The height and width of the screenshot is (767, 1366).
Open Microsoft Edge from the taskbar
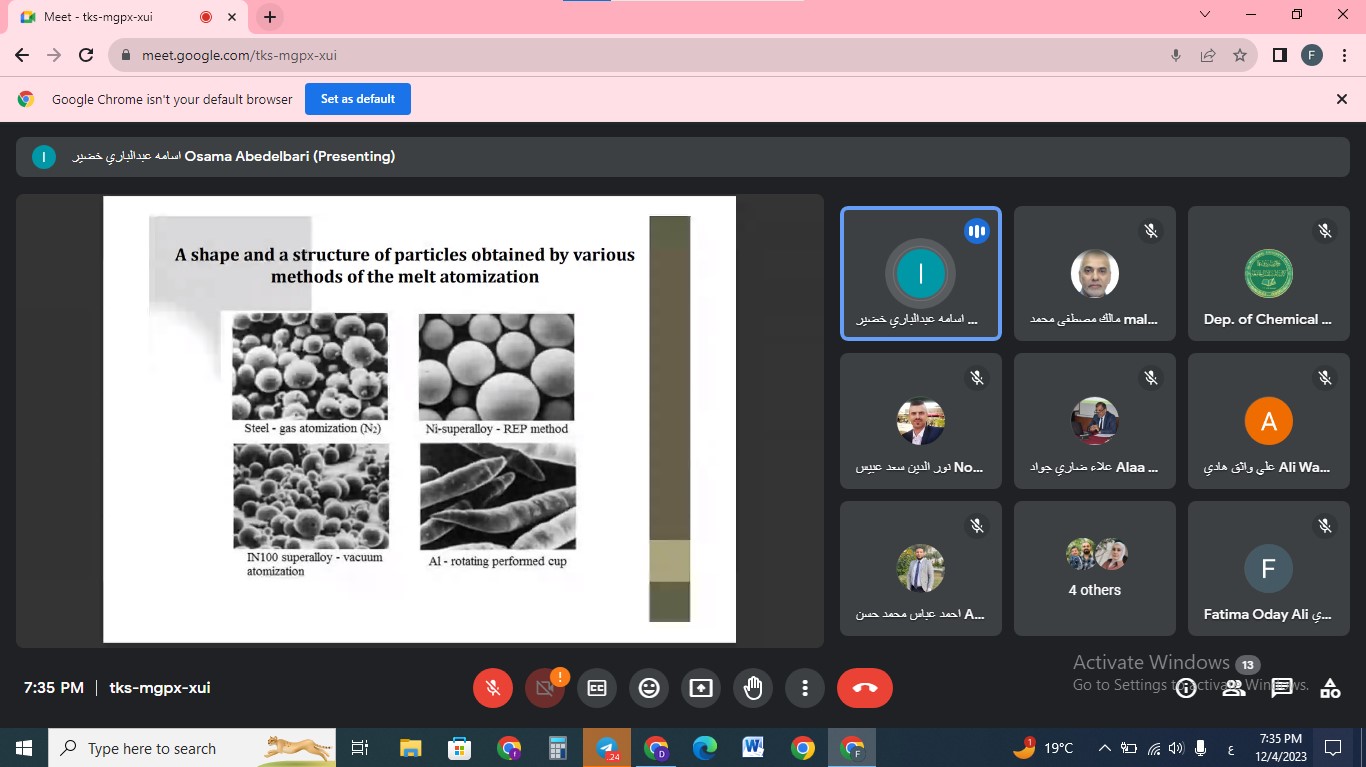point(705,748)
